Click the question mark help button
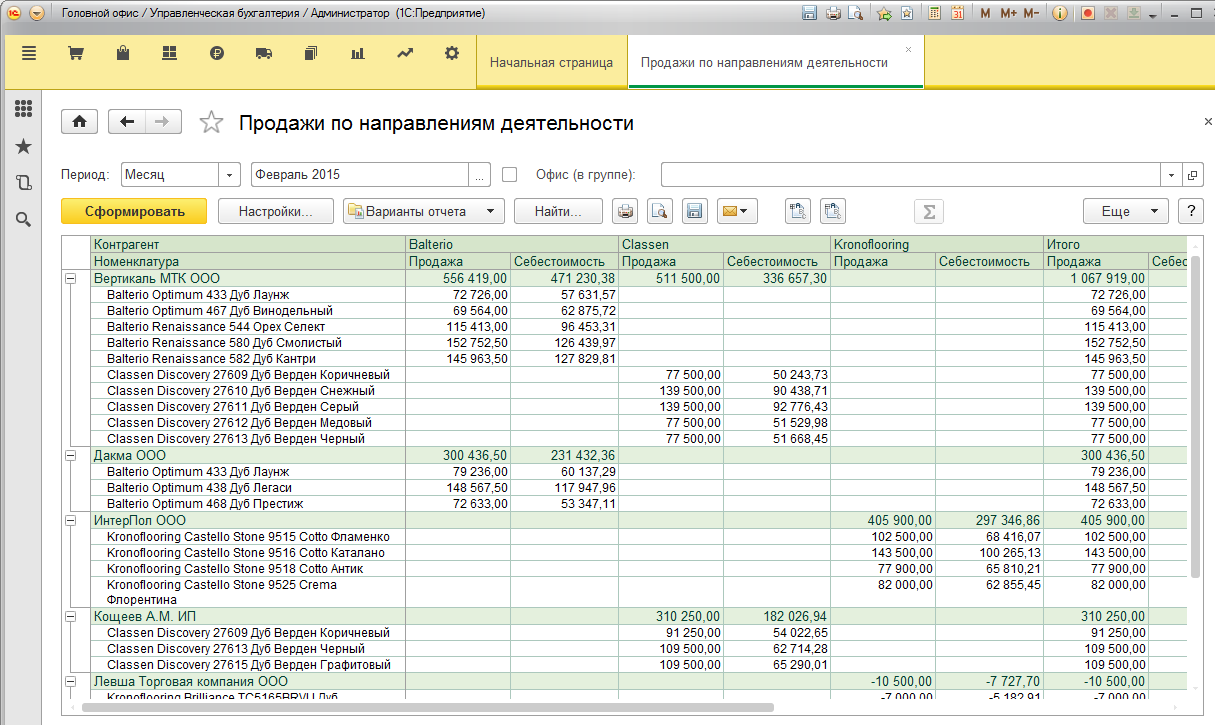 (1191, 211)
